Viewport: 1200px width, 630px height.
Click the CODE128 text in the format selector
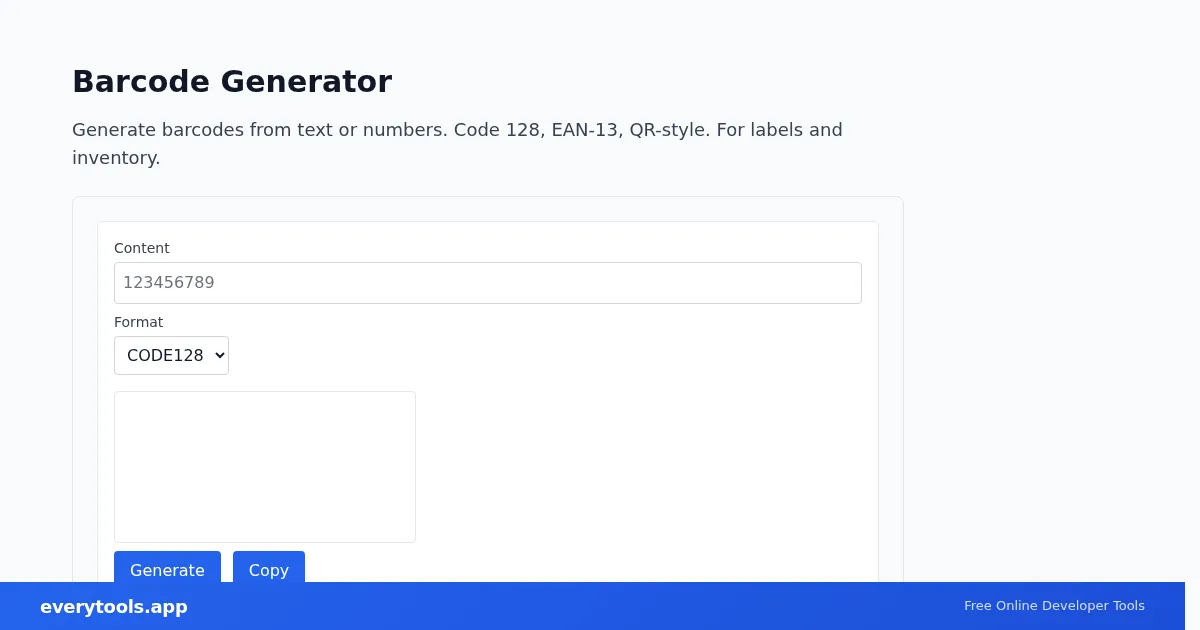pyautogui.click(x=165, y=355)
